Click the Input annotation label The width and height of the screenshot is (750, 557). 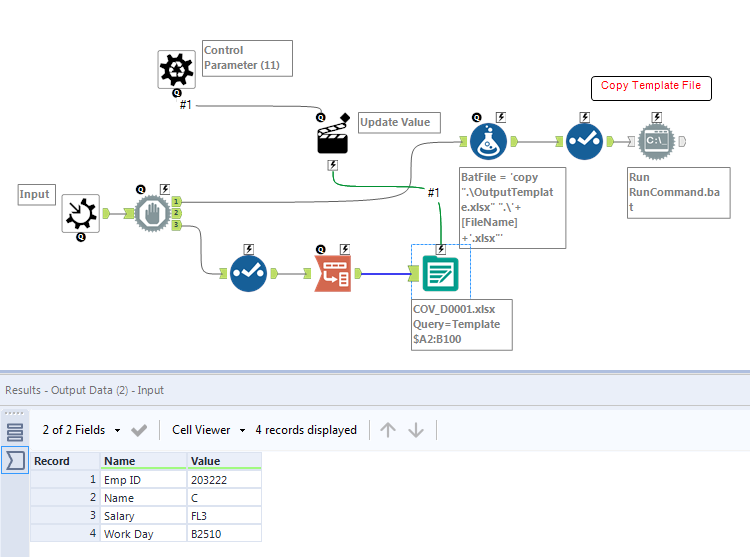click(x=36, y=195)
